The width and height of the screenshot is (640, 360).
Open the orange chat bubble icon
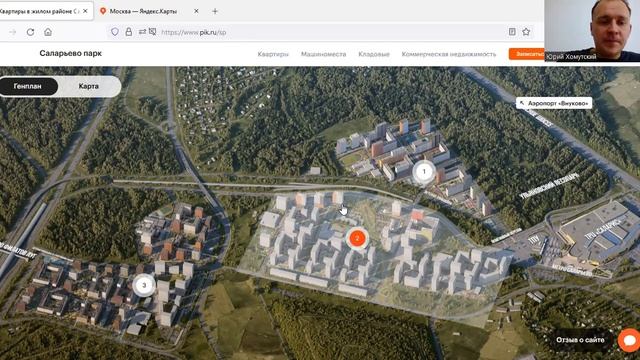coord(629,340)
